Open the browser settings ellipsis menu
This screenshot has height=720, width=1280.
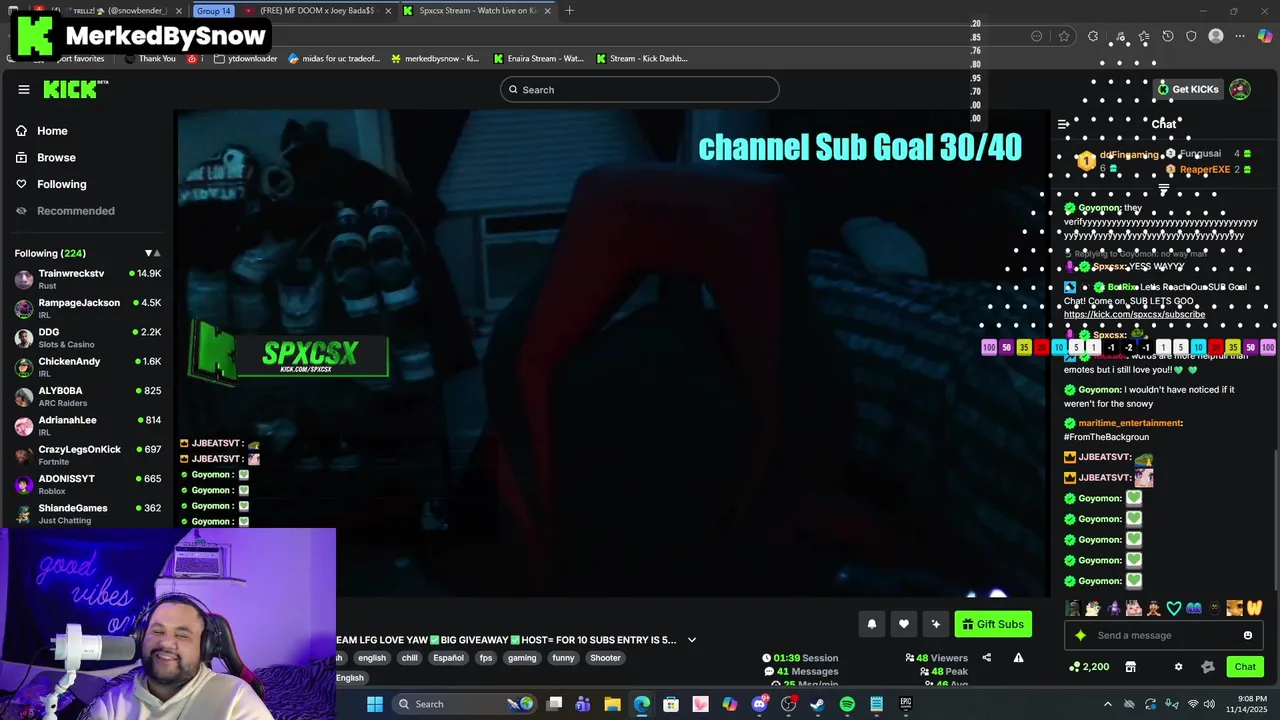[x=1240, y=36]
